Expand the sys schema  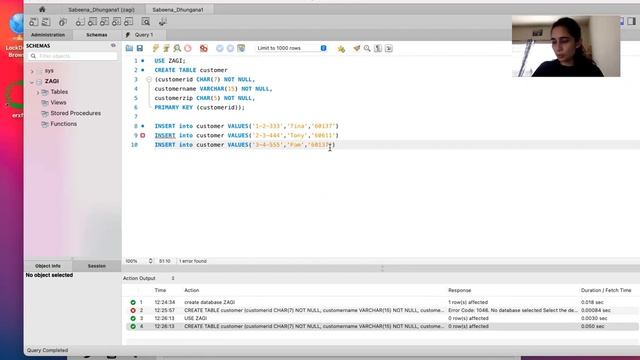tap(32, 71)
